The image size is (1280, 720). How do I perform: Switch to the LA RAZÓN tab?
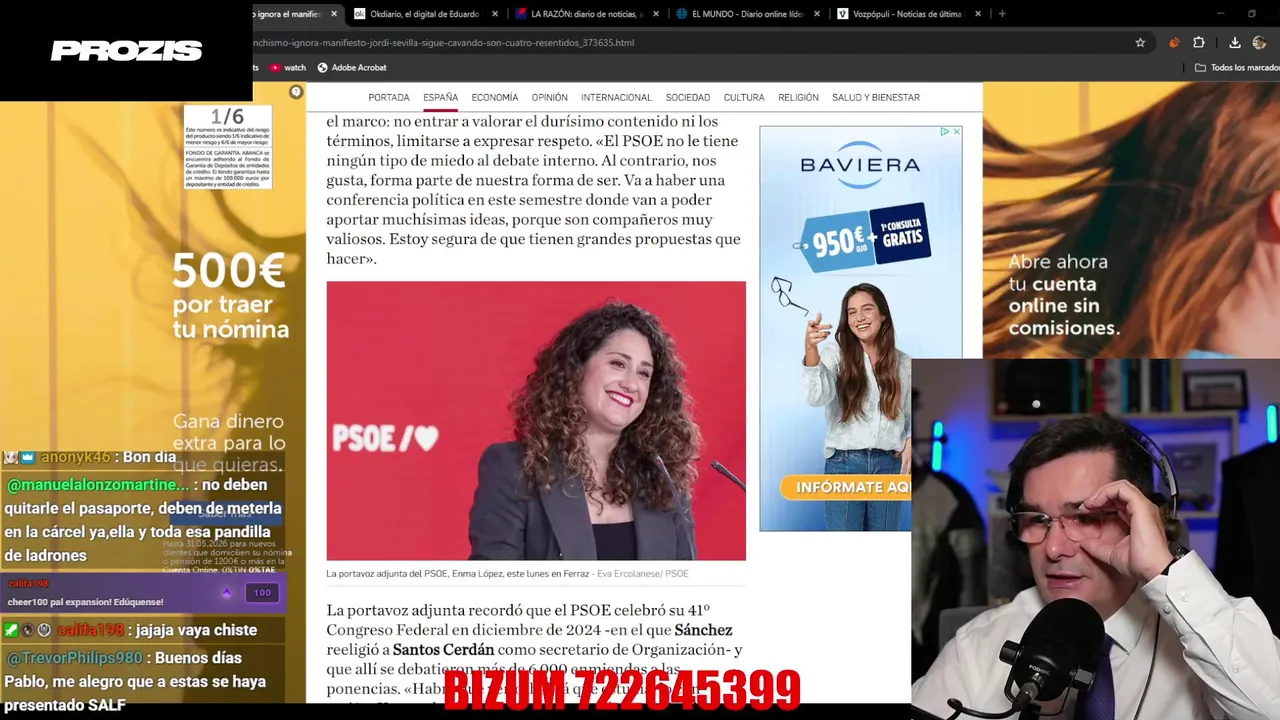point(585,14)
